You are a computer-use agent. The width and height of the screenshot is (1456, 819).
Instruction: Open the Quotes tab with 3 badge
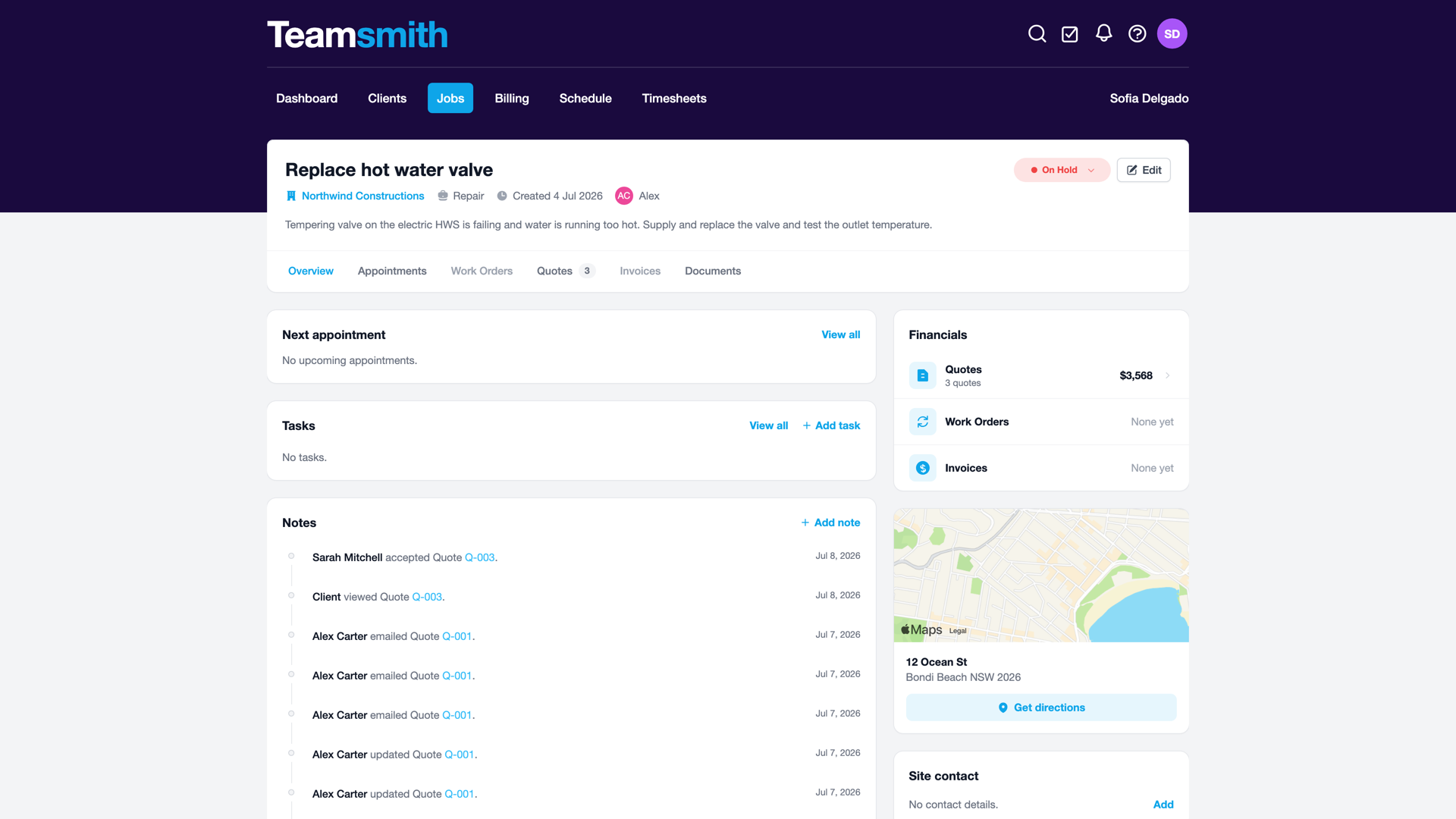[566, 271]
